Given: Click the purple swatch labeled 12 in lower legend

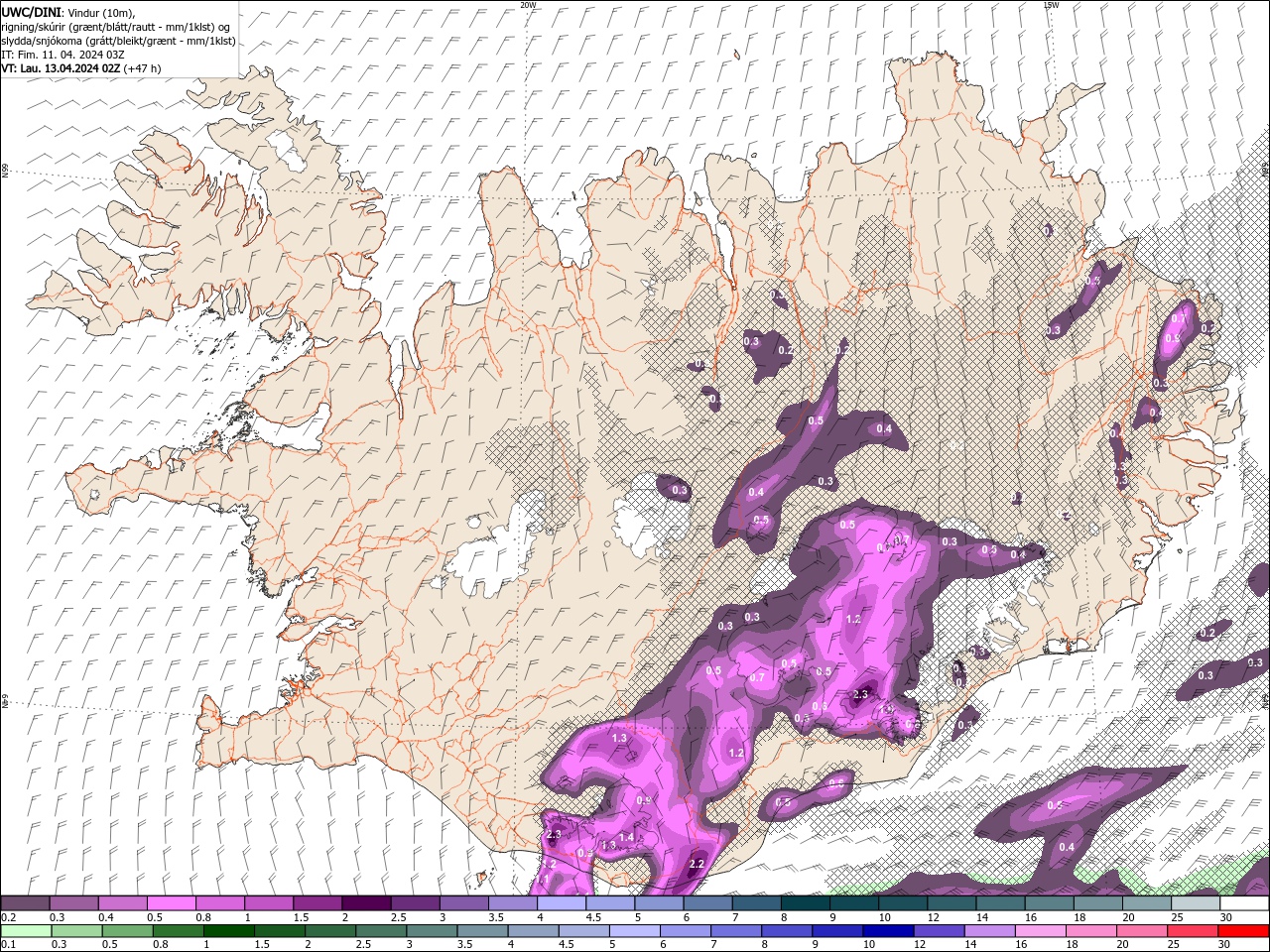Looking at the screenshot, I should coord(938,931).
